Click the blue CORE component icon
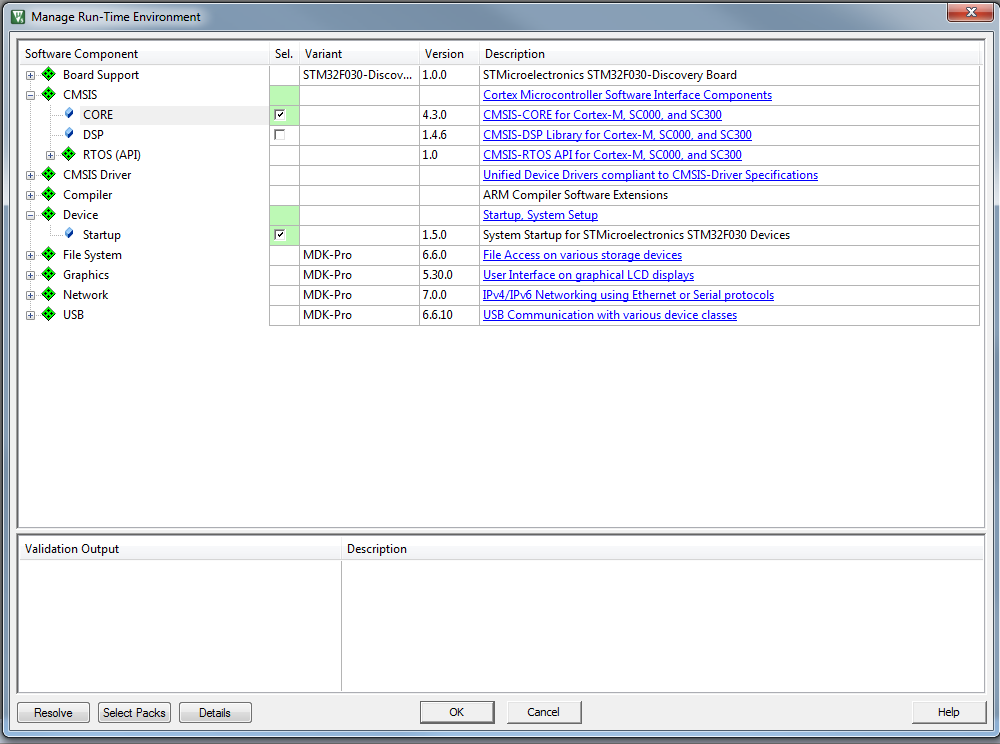This screenshot has width=1000, height=744. (x=69, y=114)
